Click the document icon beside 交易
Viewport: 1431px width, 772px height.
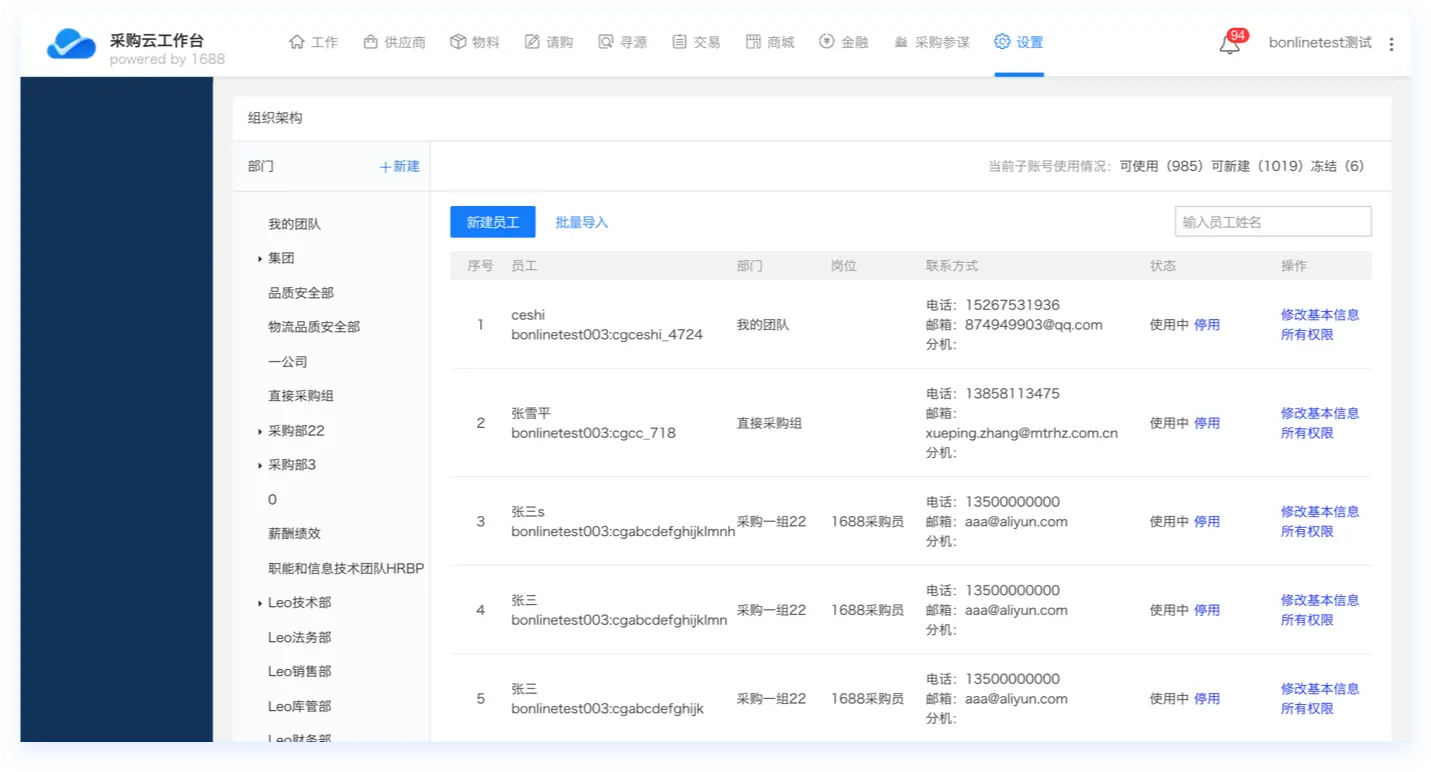[680, 42]
